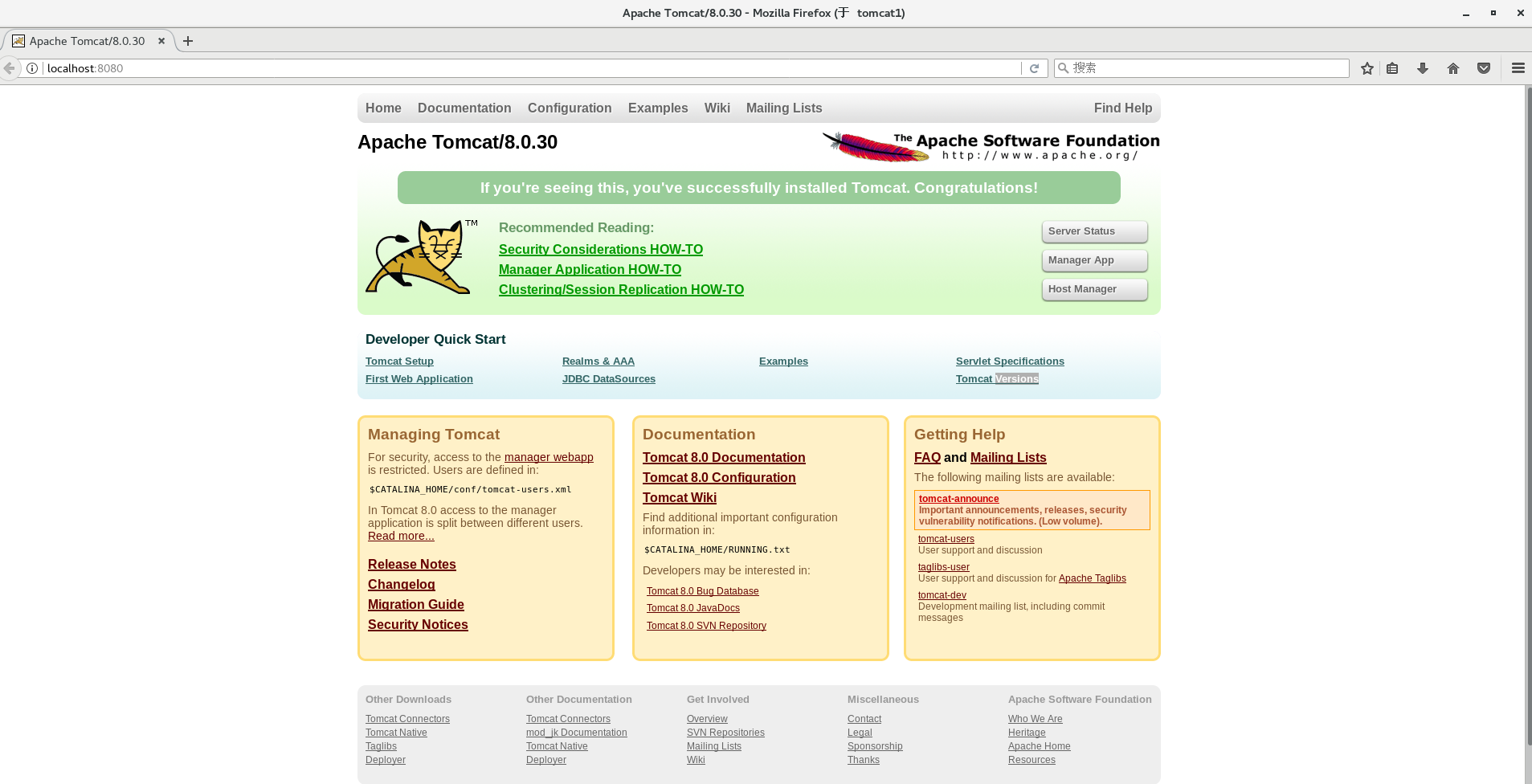Open Sponsorship footer link

875,746
